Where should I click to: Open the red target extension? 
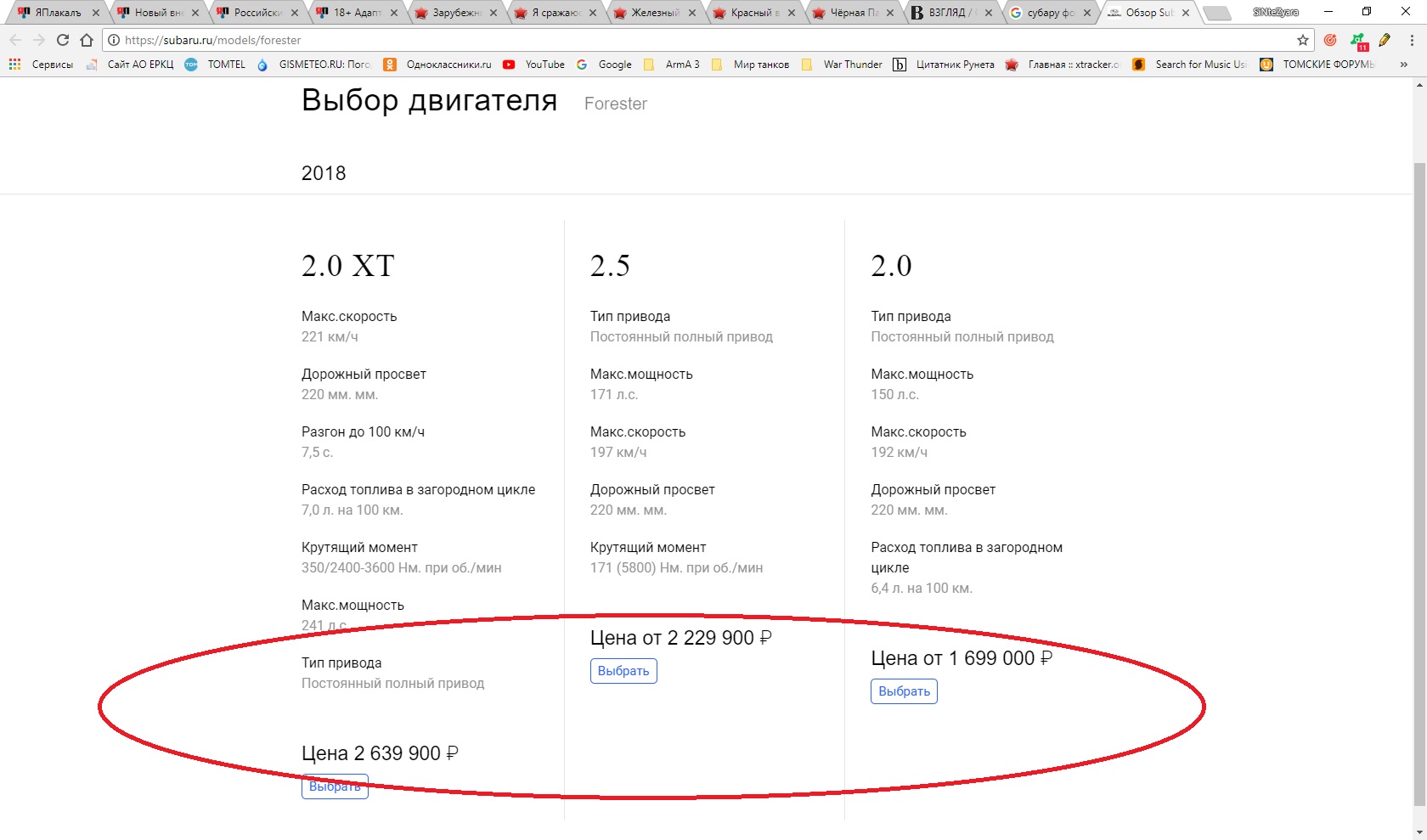(x=1330, y=40)
